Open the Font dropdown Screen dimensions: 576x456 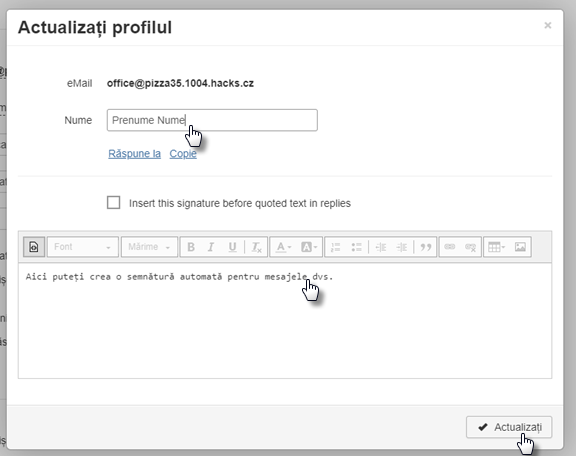pyautogui.click(x=83, y=247)
